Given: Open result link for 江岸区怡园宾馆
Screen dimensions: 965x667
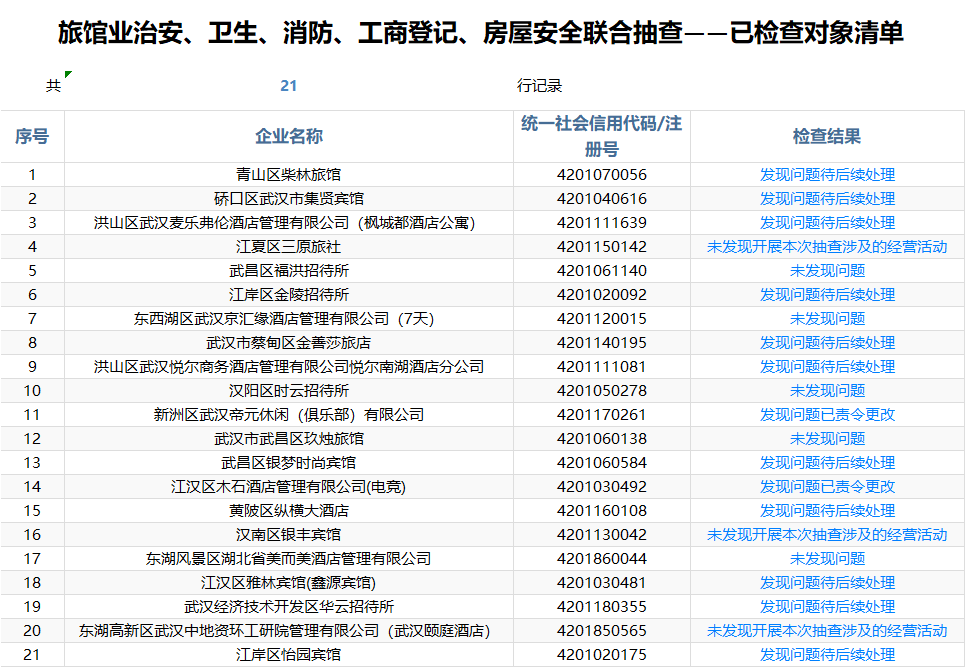Looking at the screenshot, I should [827, 655].
